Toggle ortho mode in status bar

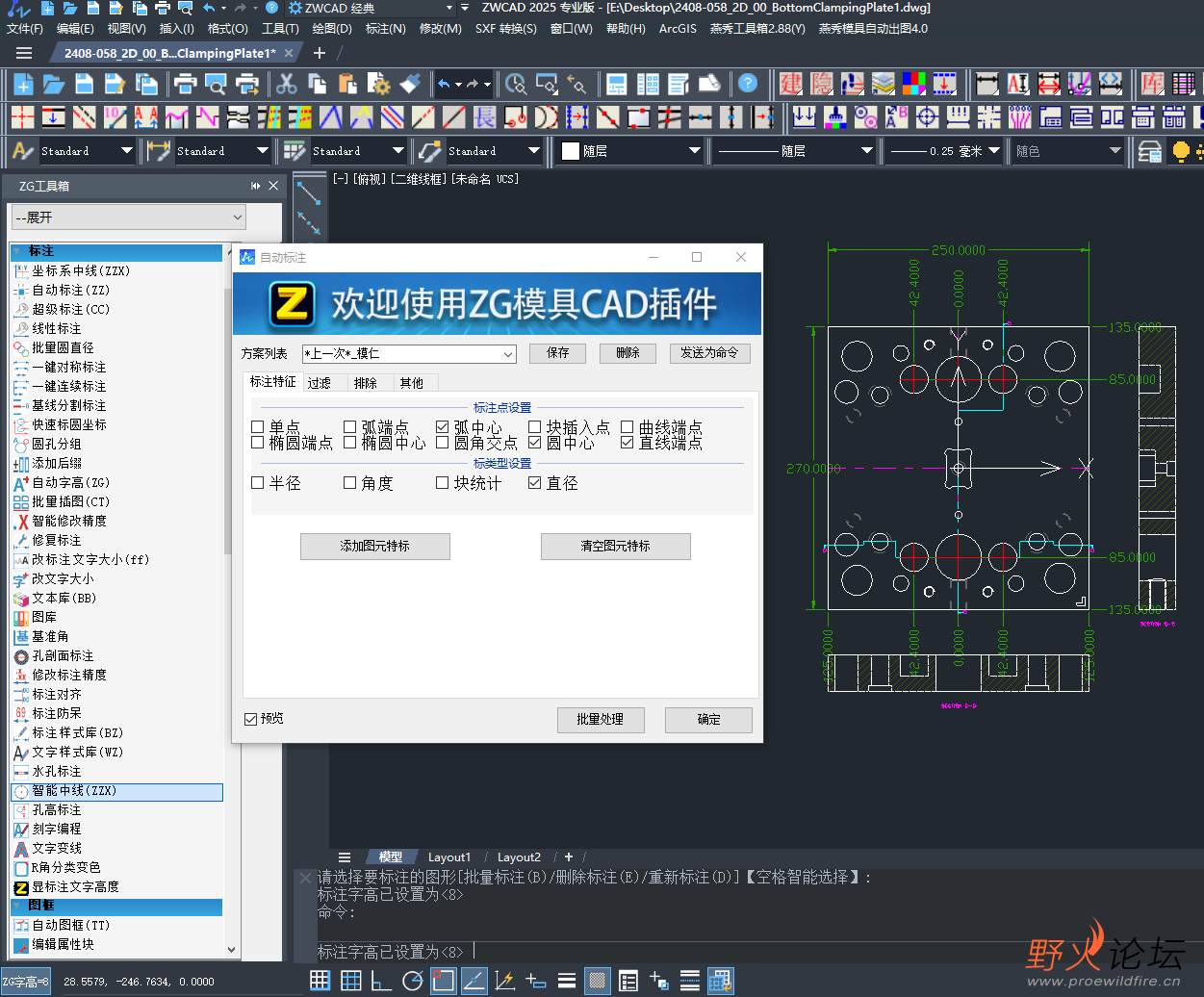(x=382, y=981)
